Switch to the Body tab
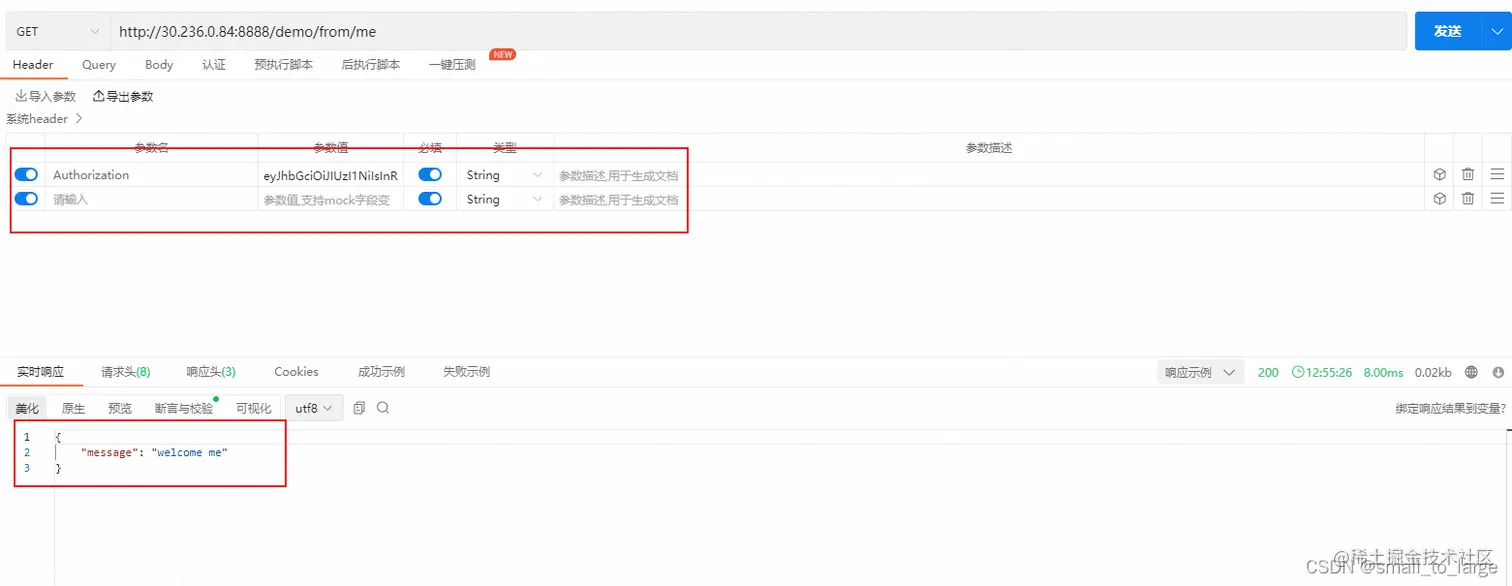The width and height of the screenshot is (1512, 586). coord(159,64)
